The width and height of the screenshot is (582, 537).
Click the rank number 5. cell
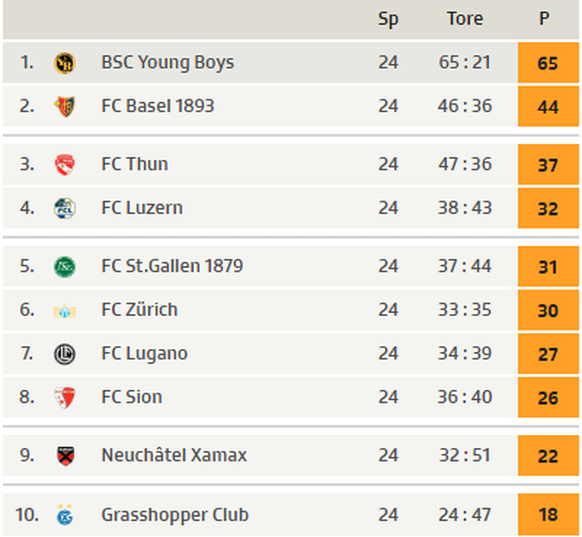[27, 266]
